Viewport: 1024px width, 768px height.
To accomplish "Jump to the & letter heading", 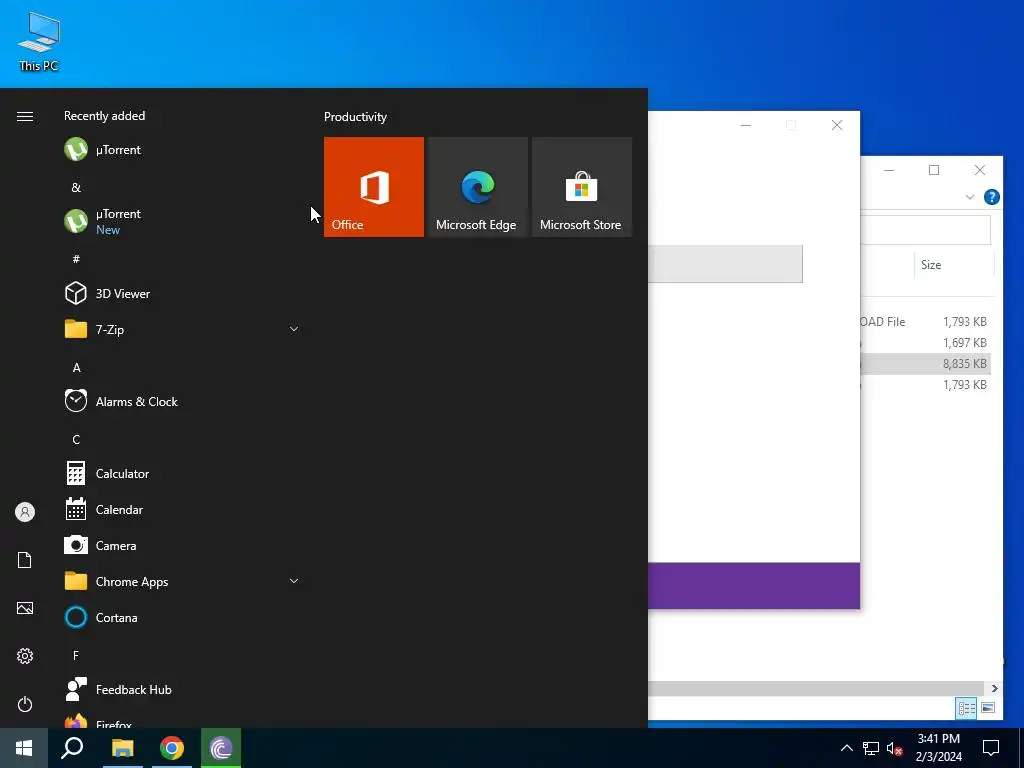I will pos(76,187).
